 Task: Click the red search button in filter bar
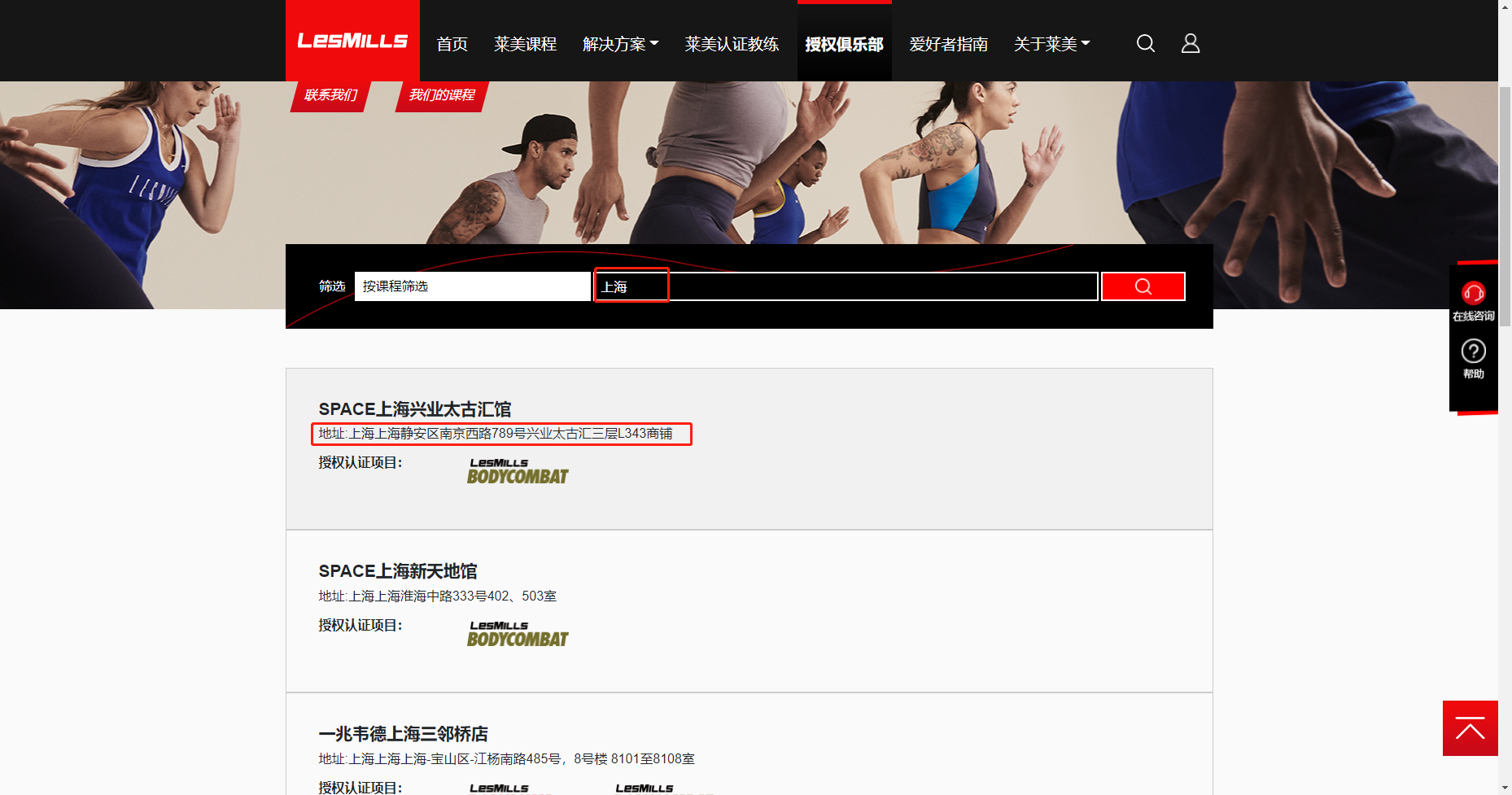click(x=1143, y=286)
